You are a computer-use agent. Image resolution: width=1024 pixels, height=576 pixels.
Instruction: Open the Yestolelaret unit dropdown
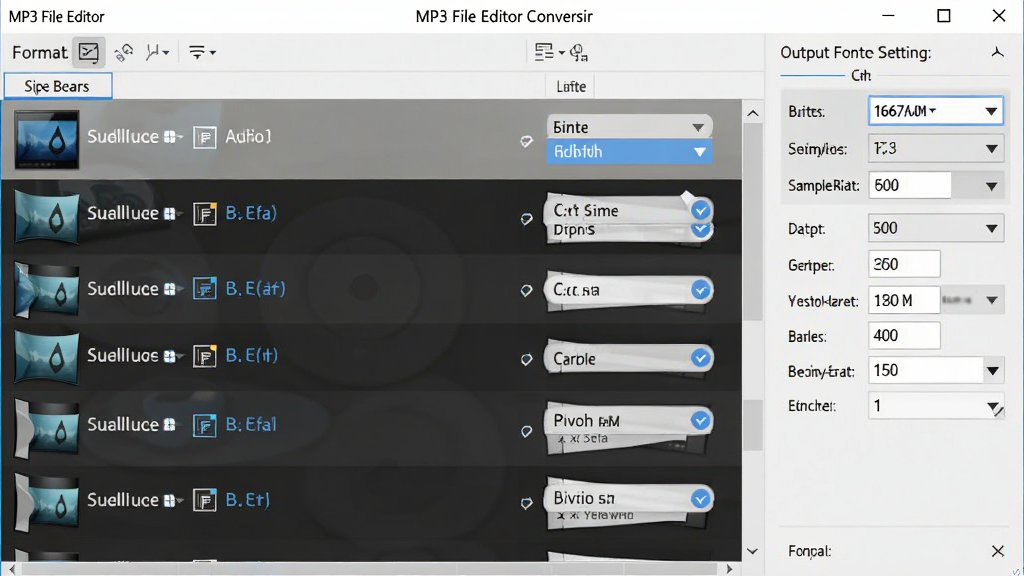972,300
